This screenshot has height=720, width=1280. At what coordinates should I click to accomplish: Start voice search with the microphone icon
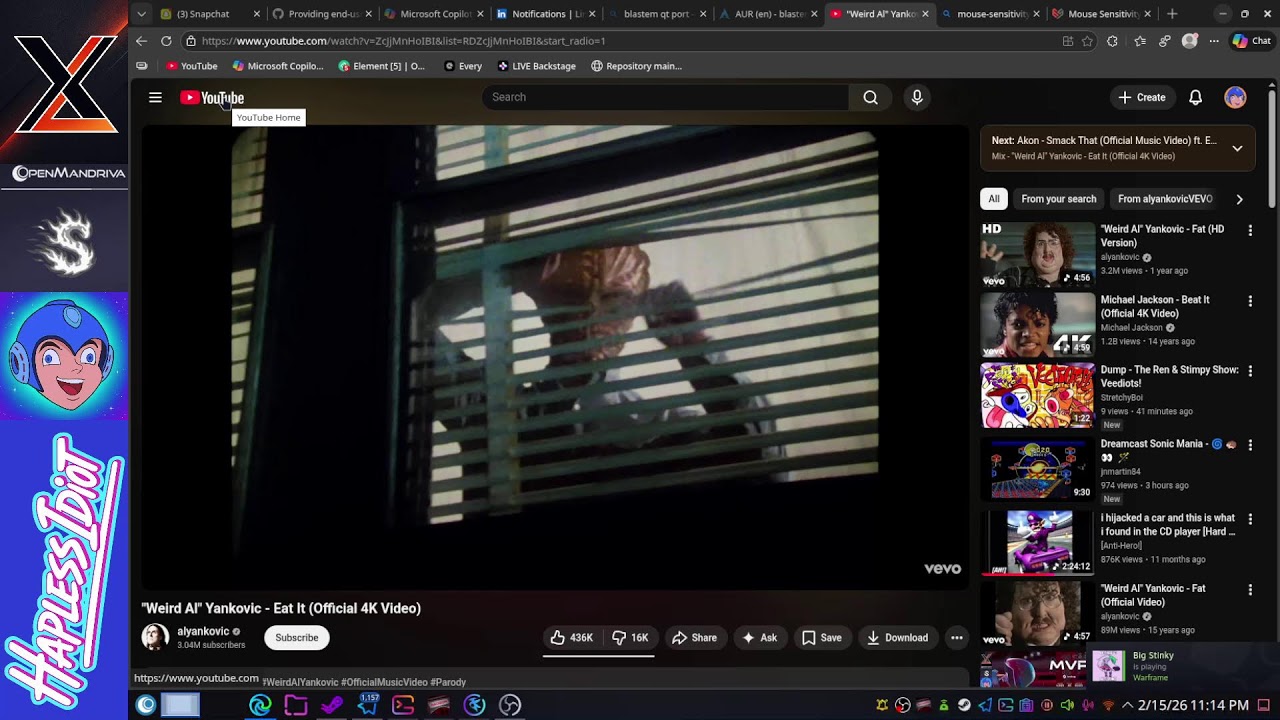pyautogui.click(x=917, y=97)
